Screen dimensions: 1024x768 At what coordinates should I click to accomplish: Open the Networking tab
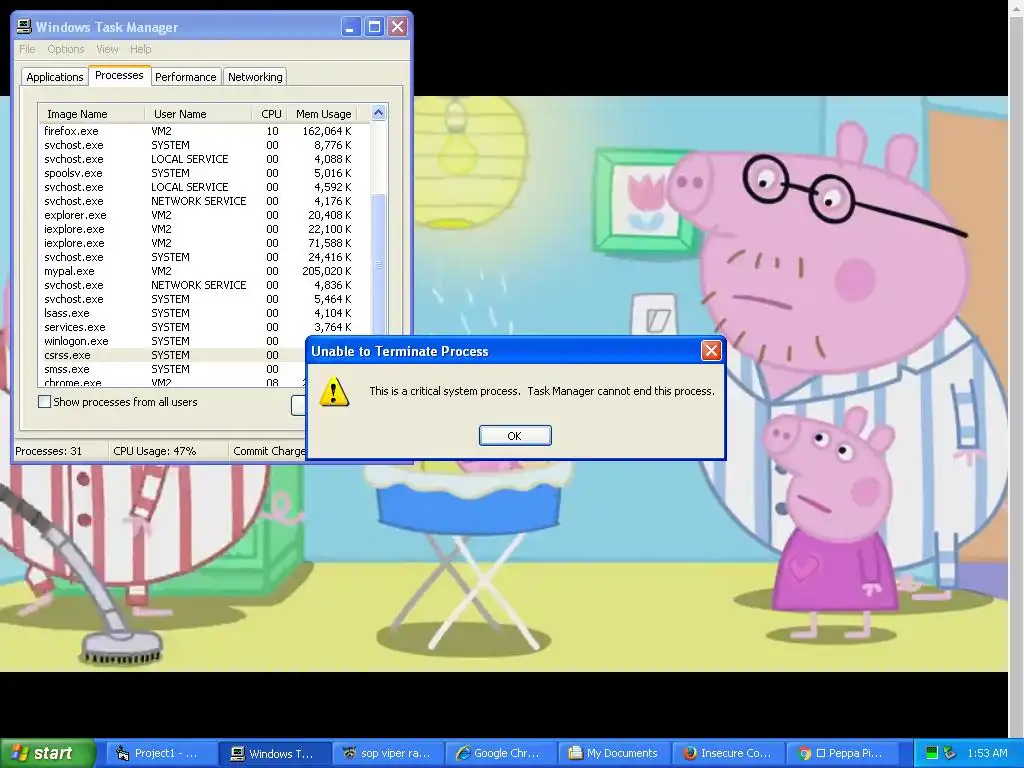click(x=255, y=77)
